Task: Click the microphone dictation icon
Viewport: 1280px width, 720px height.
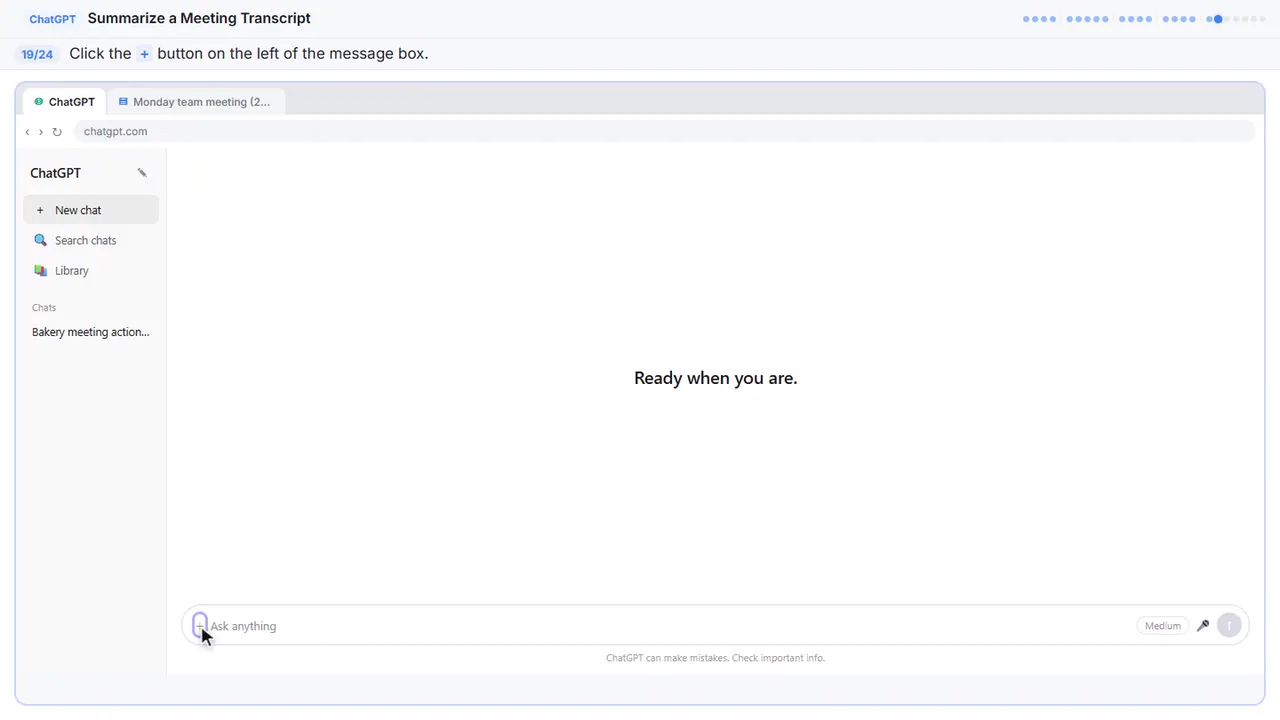Action: (x=1203, y=626)
